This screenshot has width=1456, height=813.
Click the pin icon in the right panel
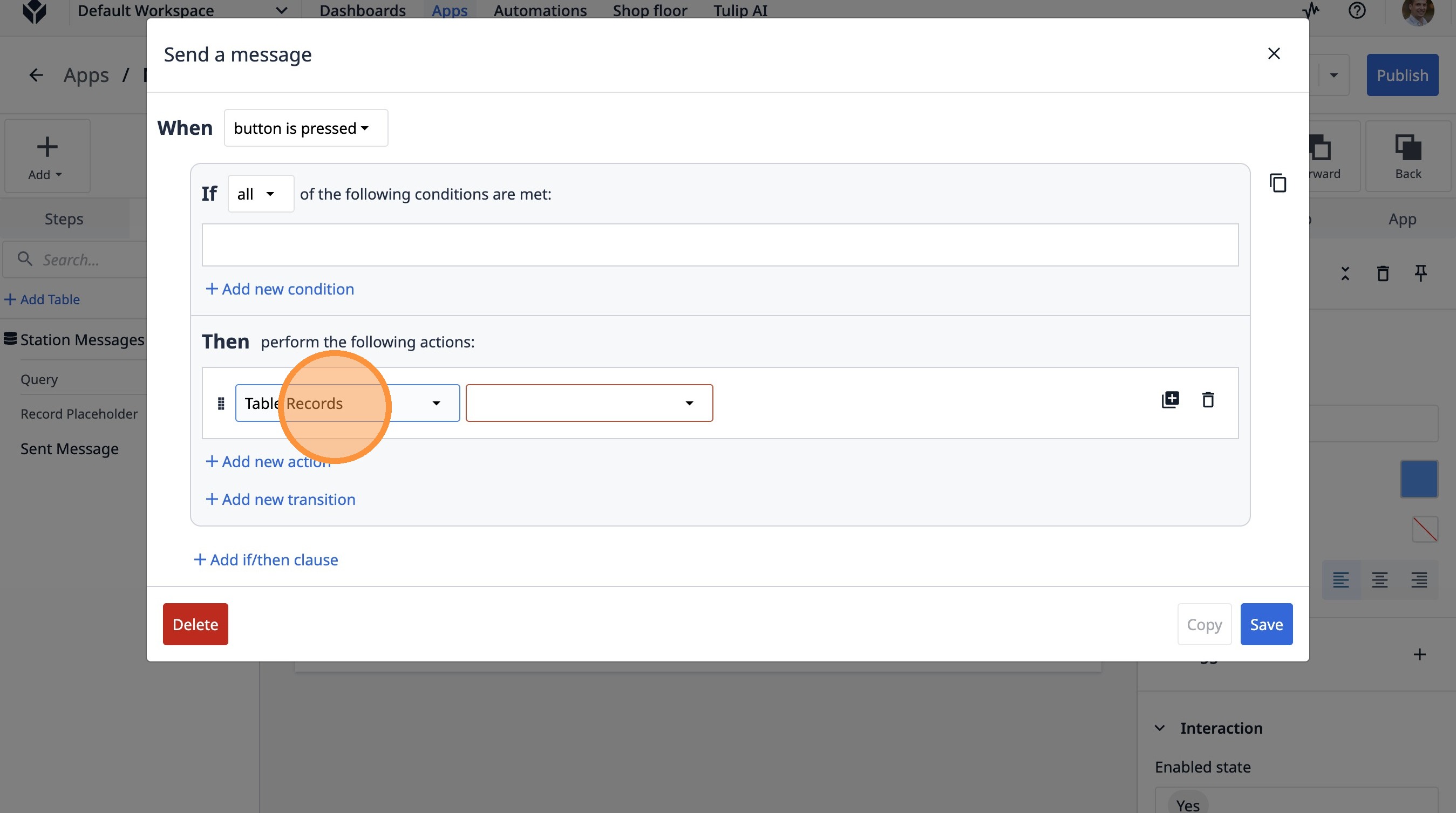(x=1420, y=274)
